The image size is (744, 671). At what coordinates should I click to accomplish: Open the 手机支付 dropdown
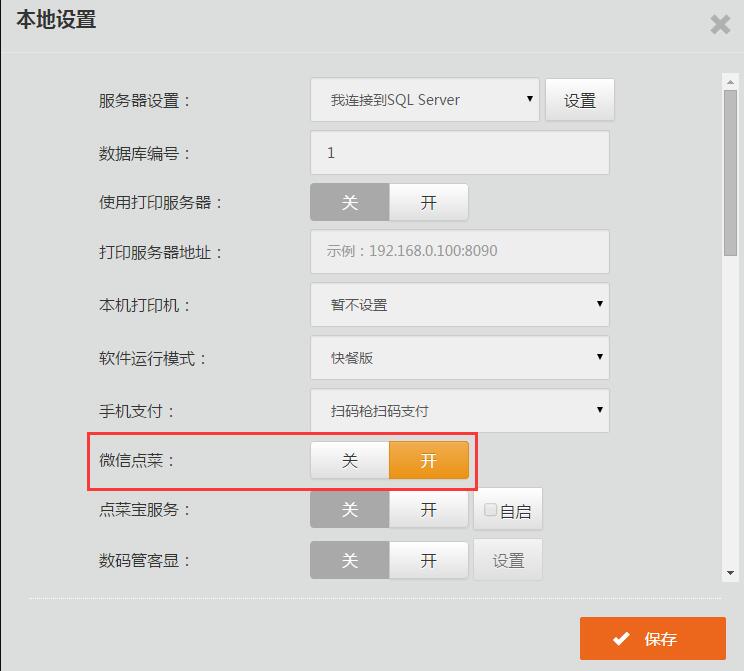coord(459,410)
